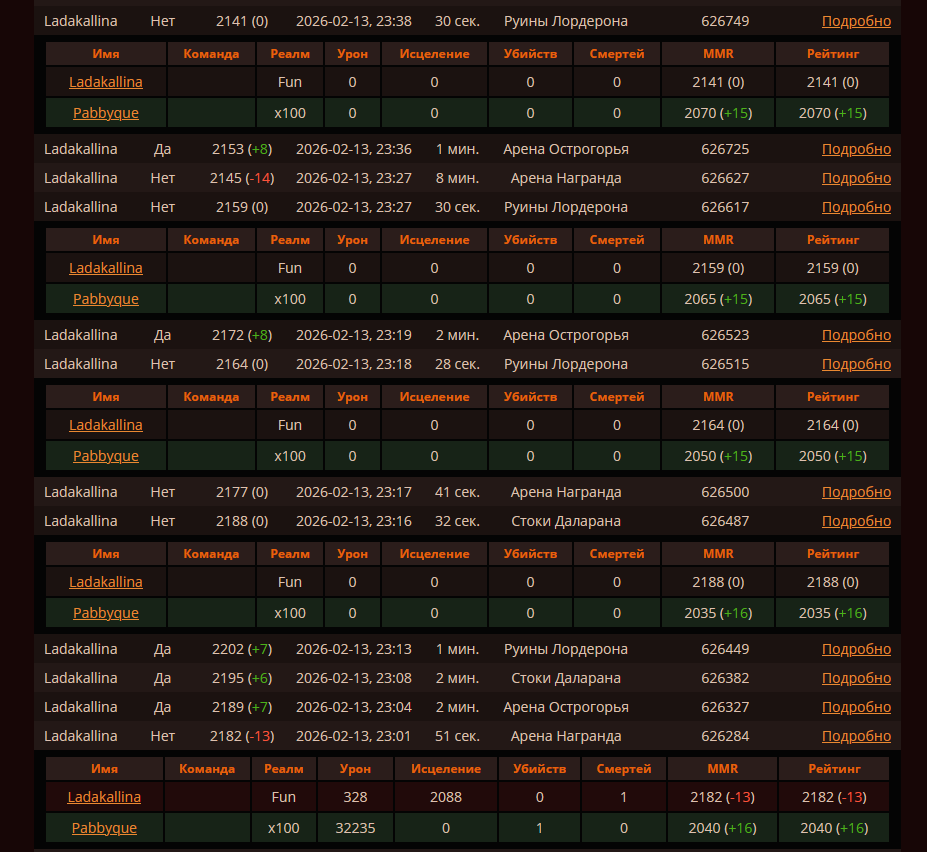Image resolution: width=927 pixels, height=852 pixels.
Task: Click rating value 2195 (+6)
Action: [242, 678]
